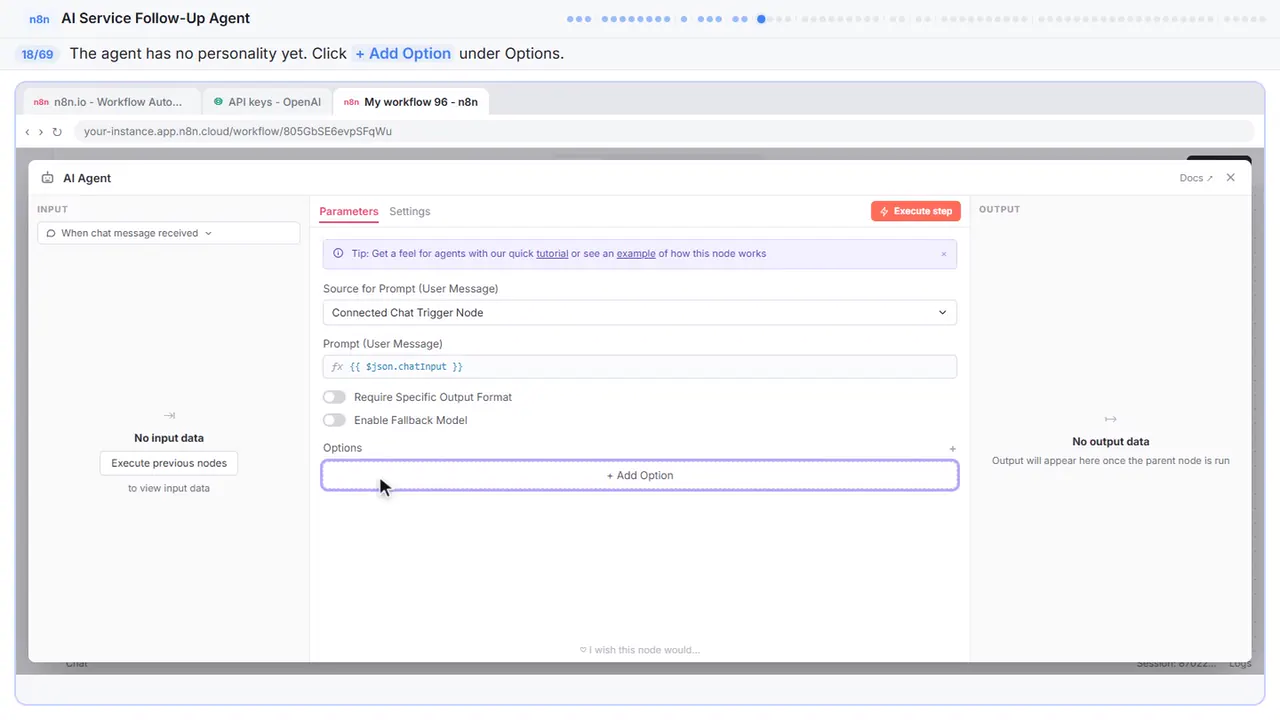1280x720 pixels.
Task: Click the active step dot in progress bar
Action: (762, 19)
